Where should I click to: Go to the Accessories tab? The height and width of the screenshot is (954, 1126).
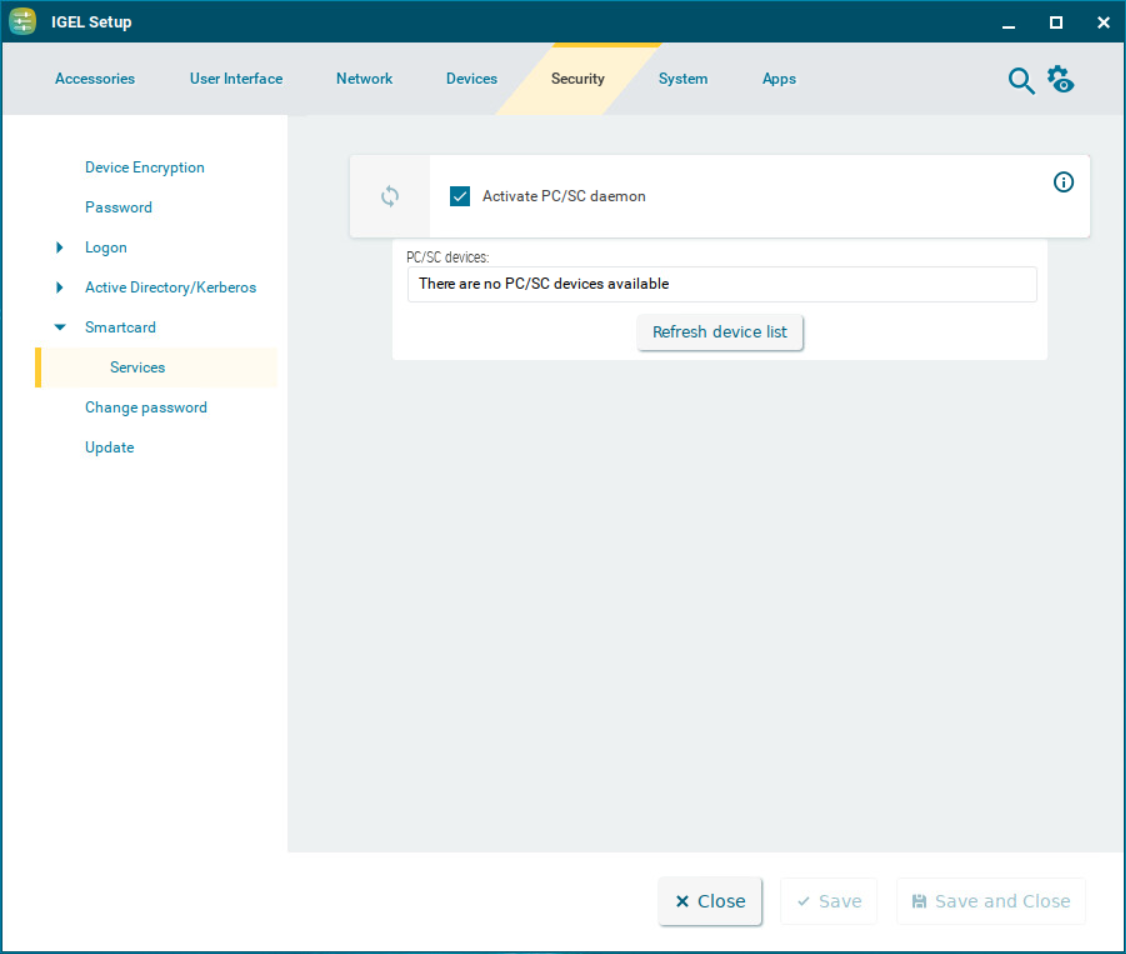[95, 79]
